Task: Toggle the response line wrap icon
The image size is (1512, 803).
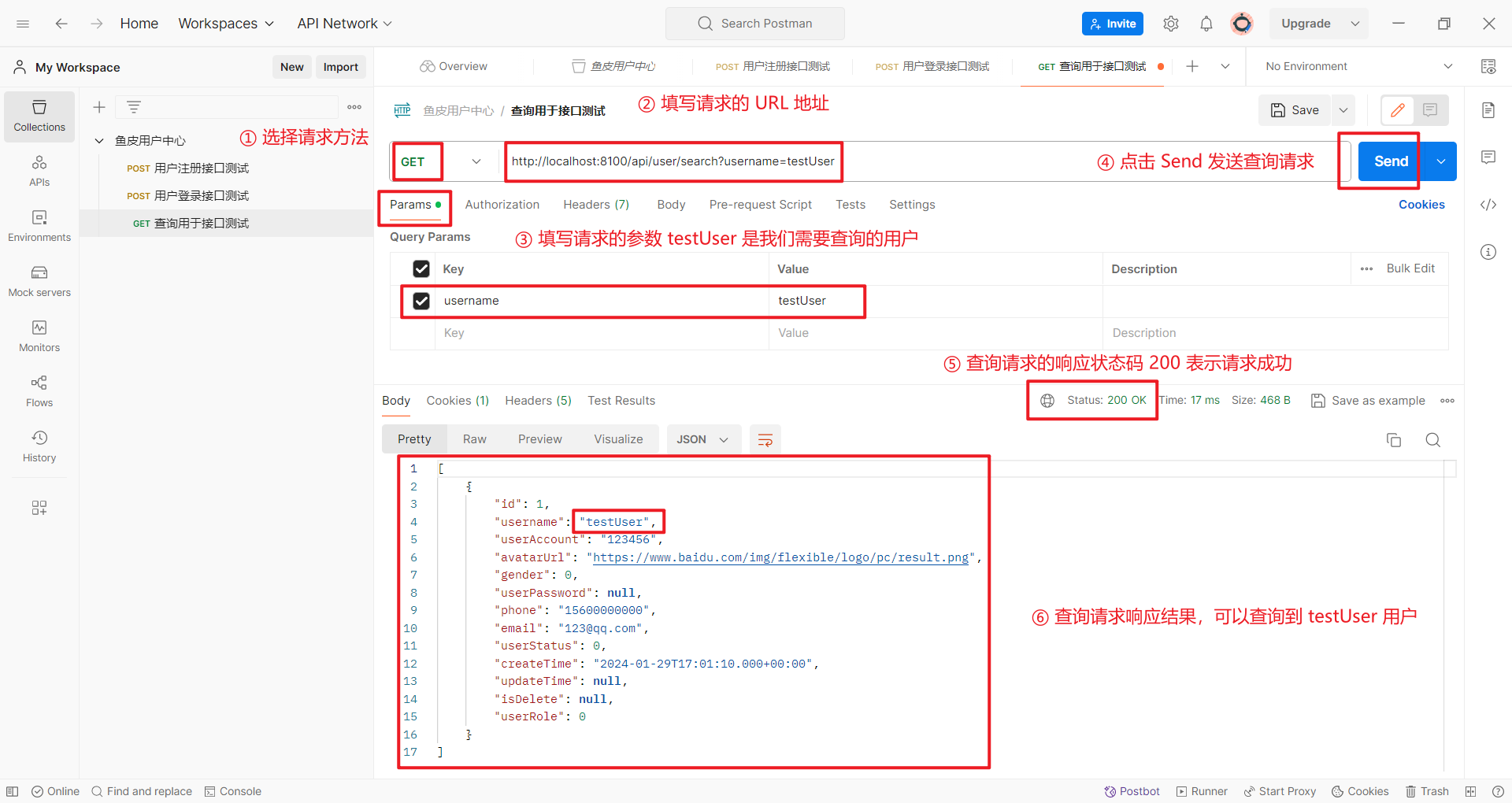Action: pos(765,440)
